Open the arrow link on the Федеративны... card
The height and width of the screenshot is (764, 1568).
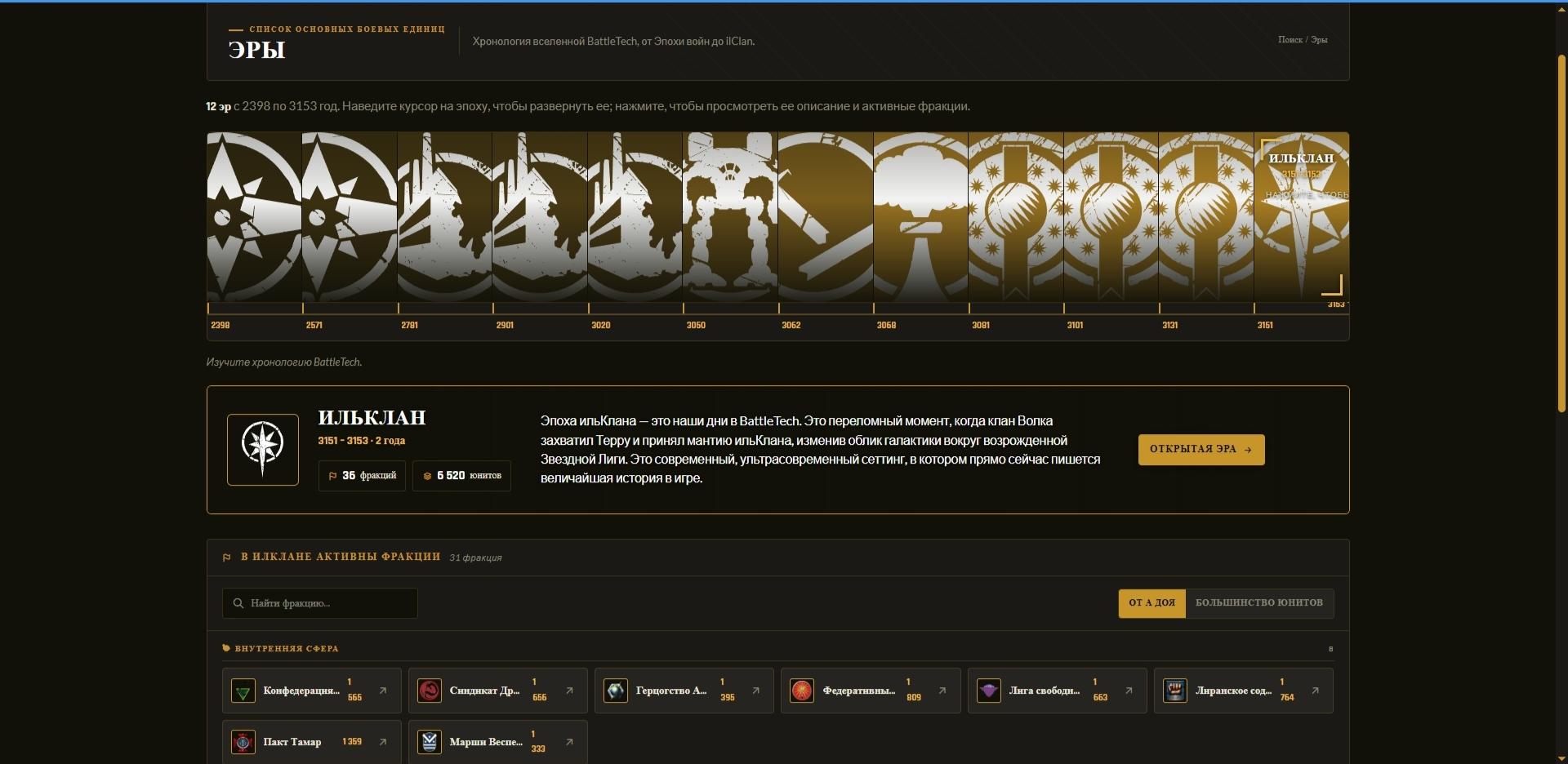click(942, 691)
